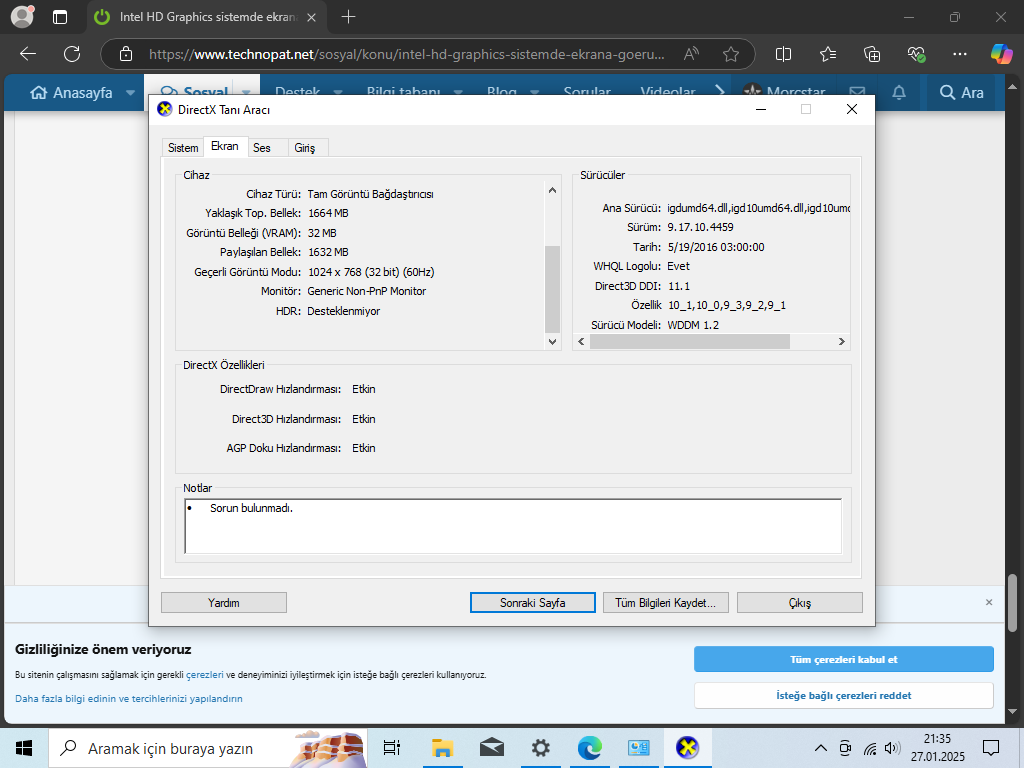Close the Intel HD Graphics browser tab
The height and width of the screenshot is (768, 1024).
click(x=312, y=18)
